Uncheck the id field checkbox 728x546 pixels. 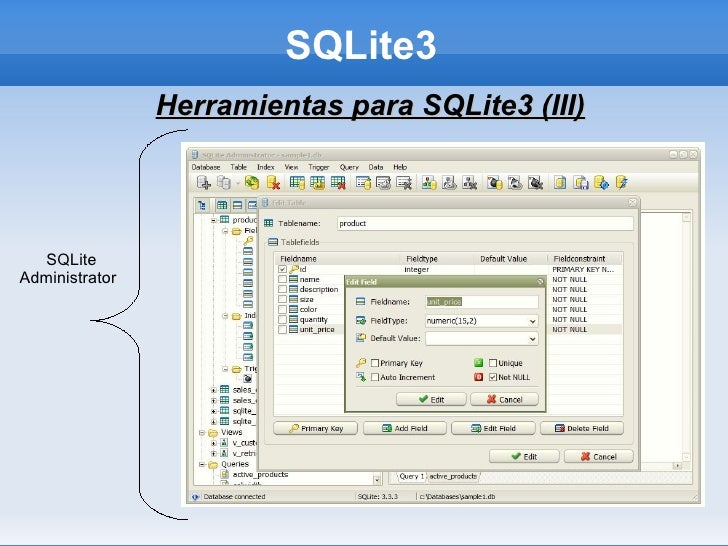(282, 269)
